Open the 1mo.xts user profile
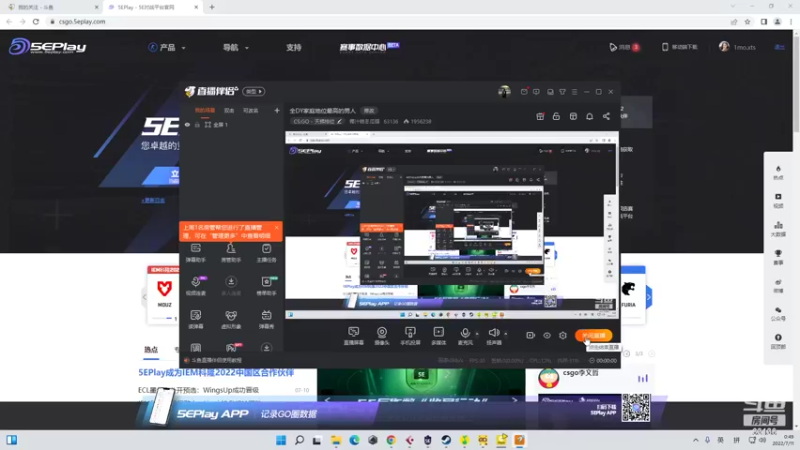 [737, 47]
